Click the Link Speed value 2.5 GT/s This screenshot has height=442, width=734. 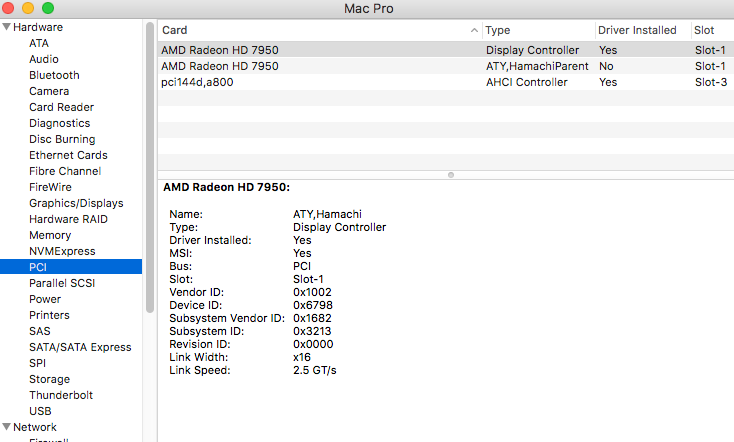(x=315, y=370)
